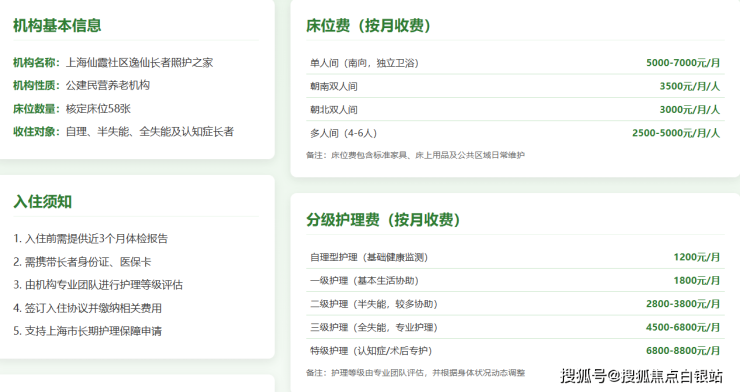Click the 1800元/月 price

697,281
